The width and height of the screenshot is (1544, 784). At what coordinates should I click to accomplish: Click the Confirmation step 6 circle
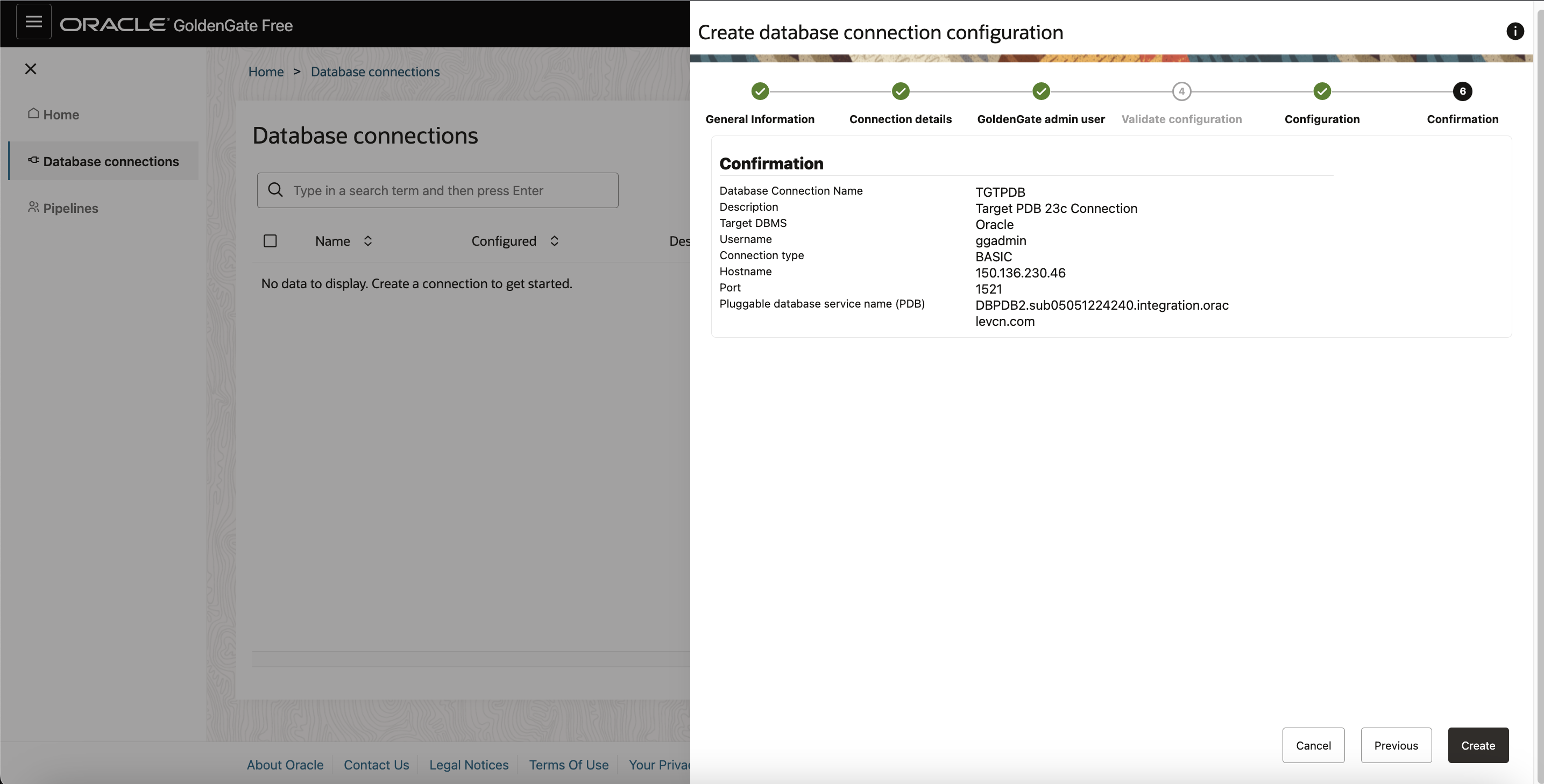[1462, 91]
